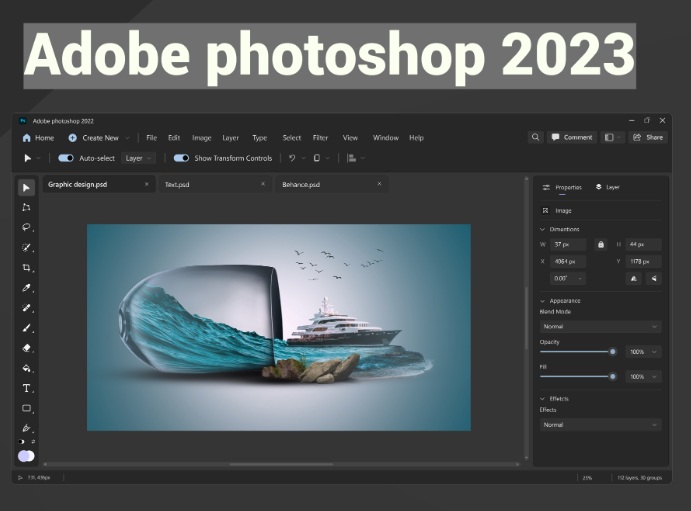Toggle the Auto-select switch
This screenshot has width=691, height=511.
click(x=66, y=158)
